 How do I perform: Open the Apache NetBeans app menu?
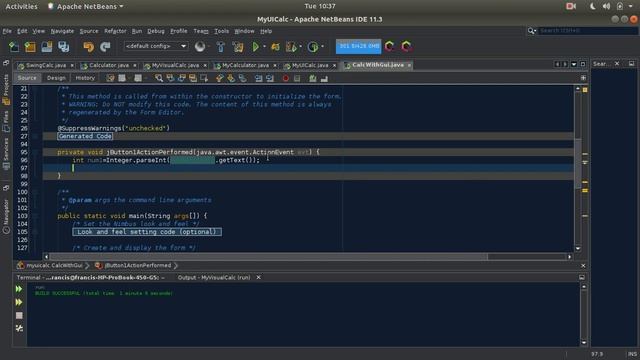(x=85, y=6)
